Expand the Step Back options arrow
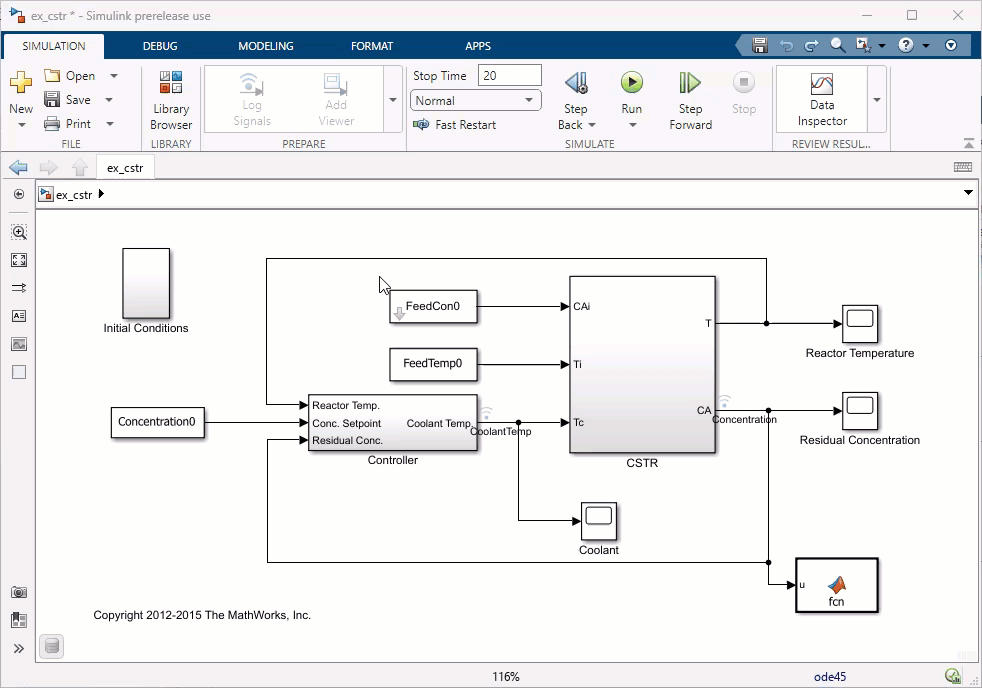This screenshot has height=688, width=982. click(x=592, y=125)
